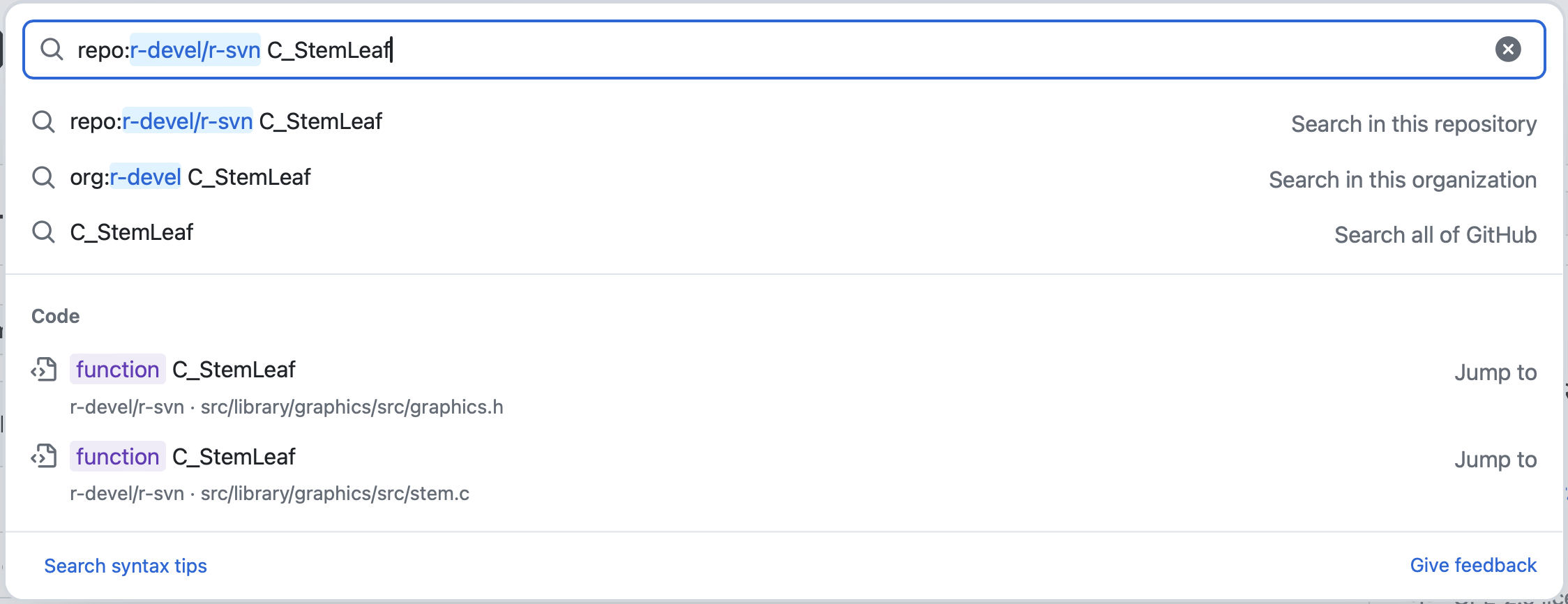Click search icon beside org:r-devel suggestion
Screen dimensions: 1568x604
point(43,177)
